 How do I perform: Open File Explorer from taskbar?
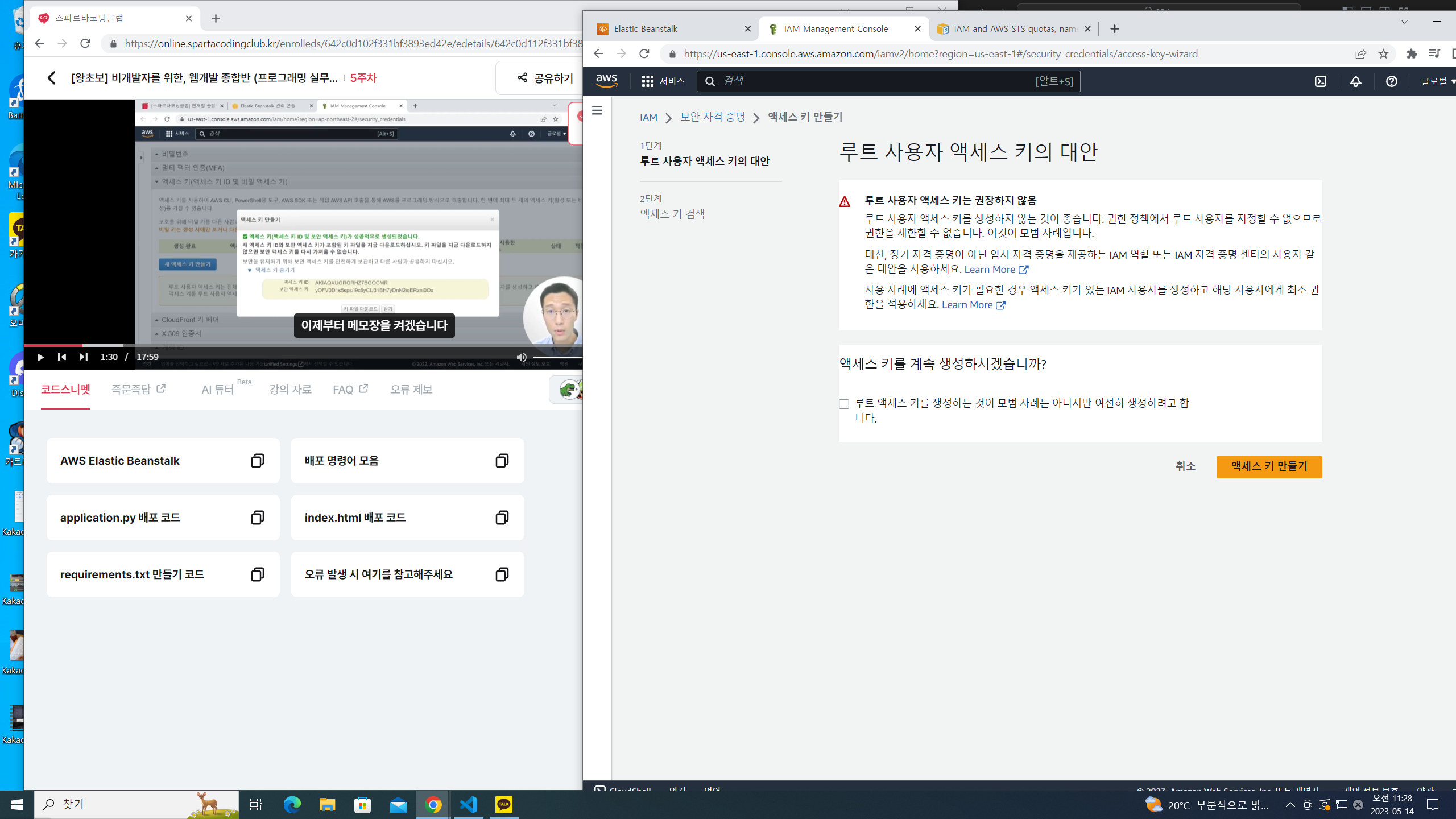tap(328, 805)
